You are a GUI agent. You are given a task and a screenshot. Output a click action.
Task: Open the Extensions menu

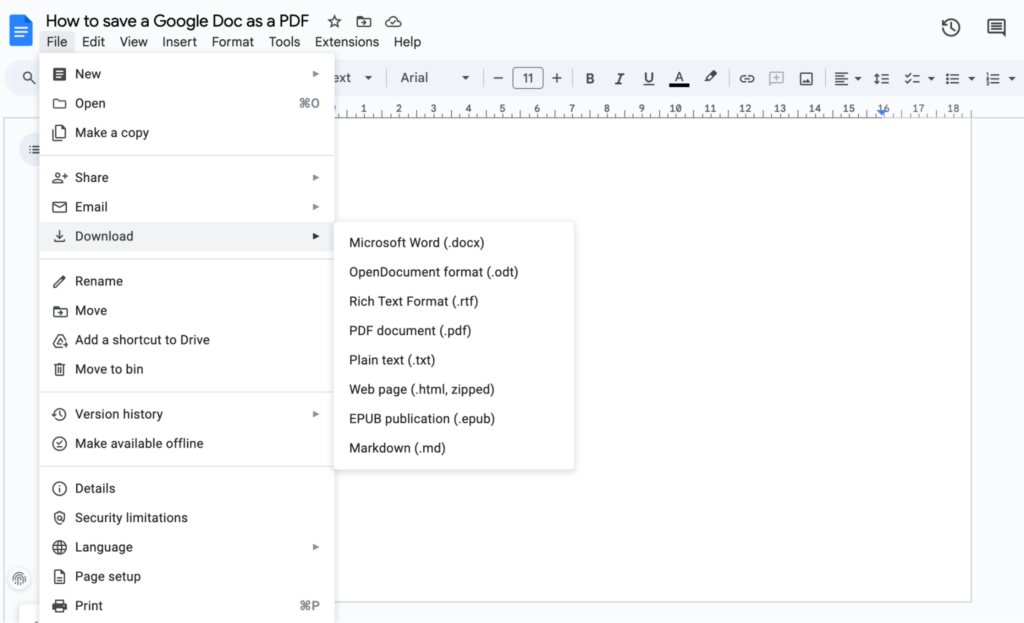coord(347,42)
